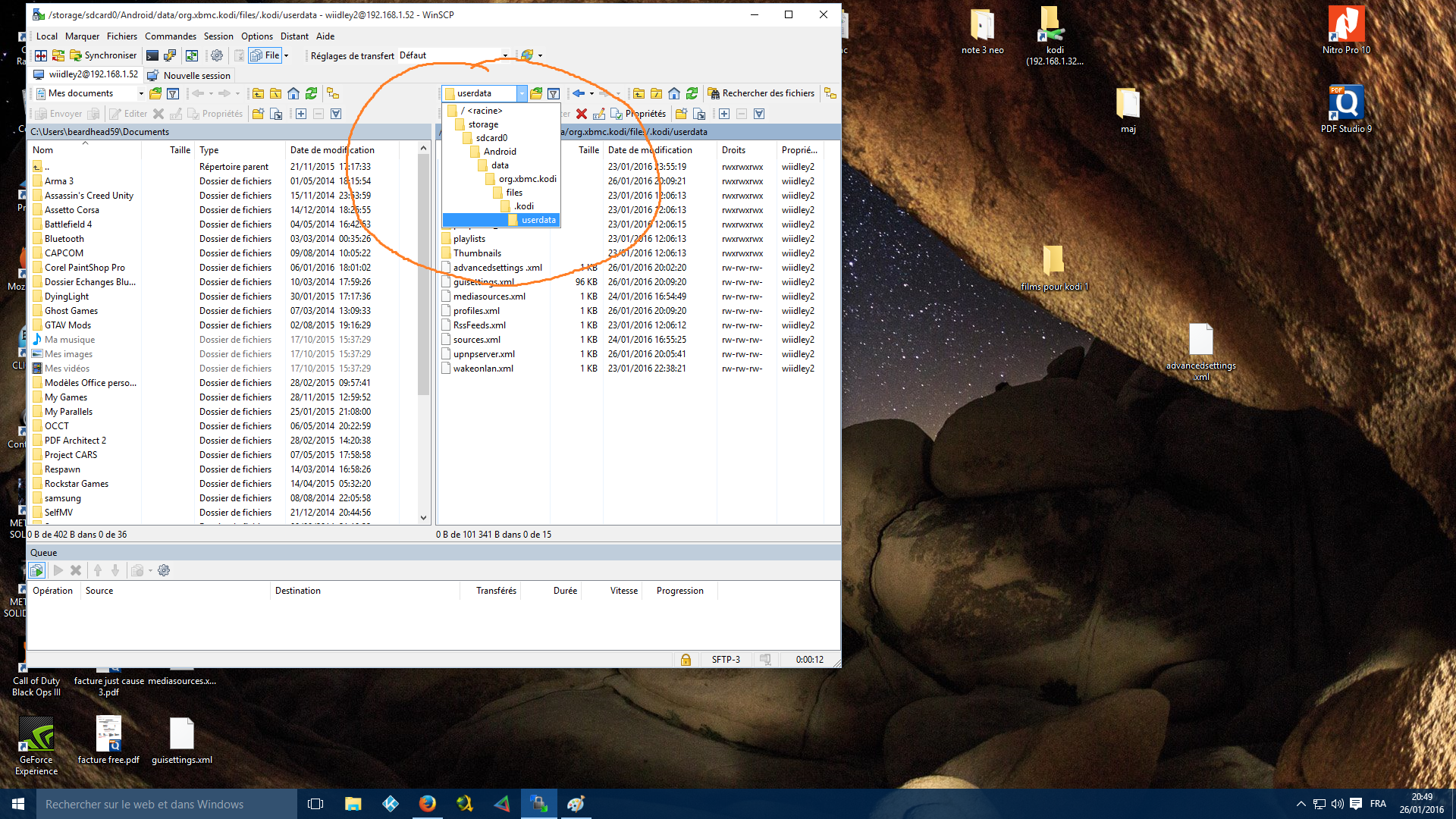
Task: Select files plus icon in local toolbar
Action: click(301, 114)
